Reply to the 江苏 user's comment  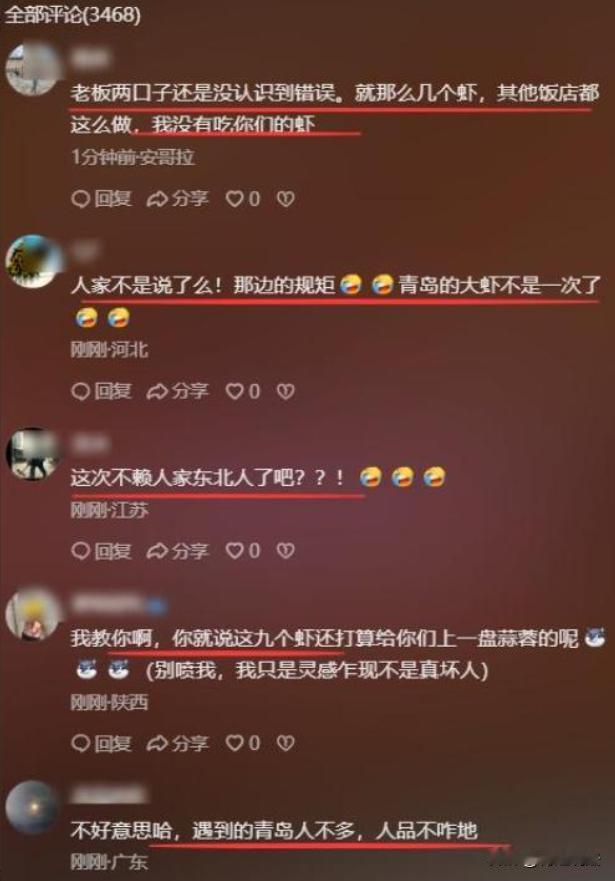pos(101,551)
